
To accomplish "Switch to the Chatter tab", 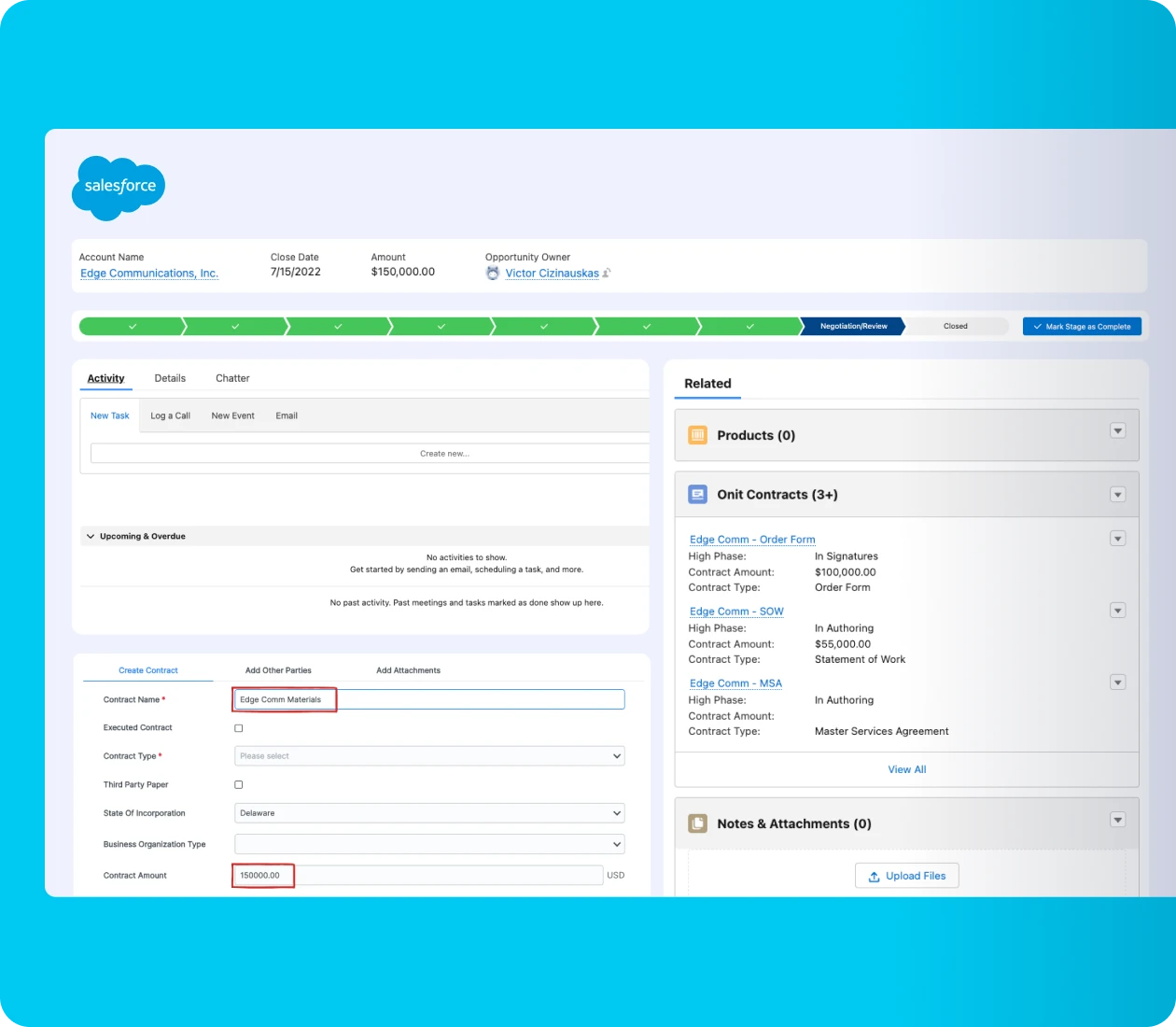I will click(232, 378).
